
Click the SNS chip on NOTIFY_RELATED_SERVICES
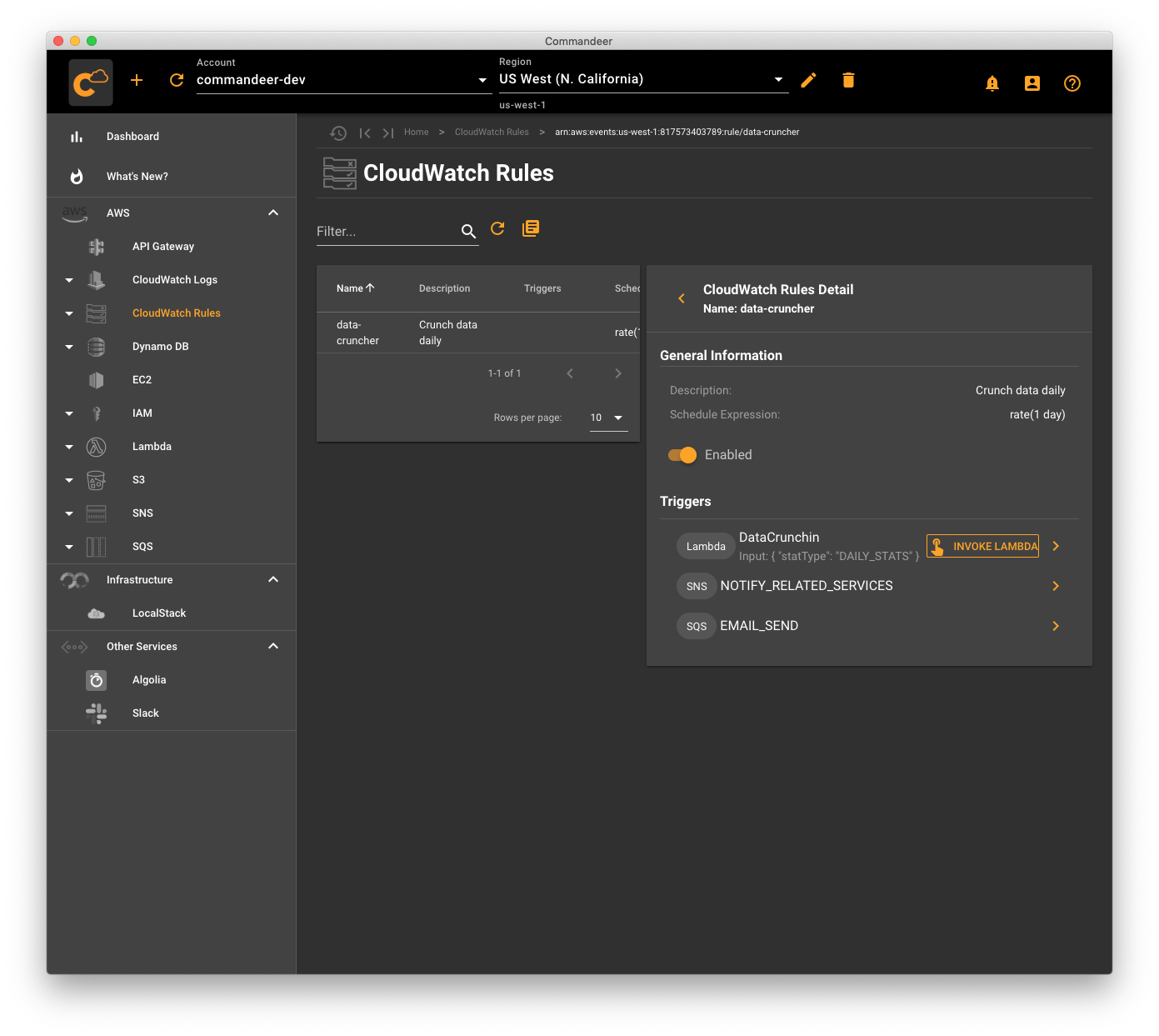point(697,587)
